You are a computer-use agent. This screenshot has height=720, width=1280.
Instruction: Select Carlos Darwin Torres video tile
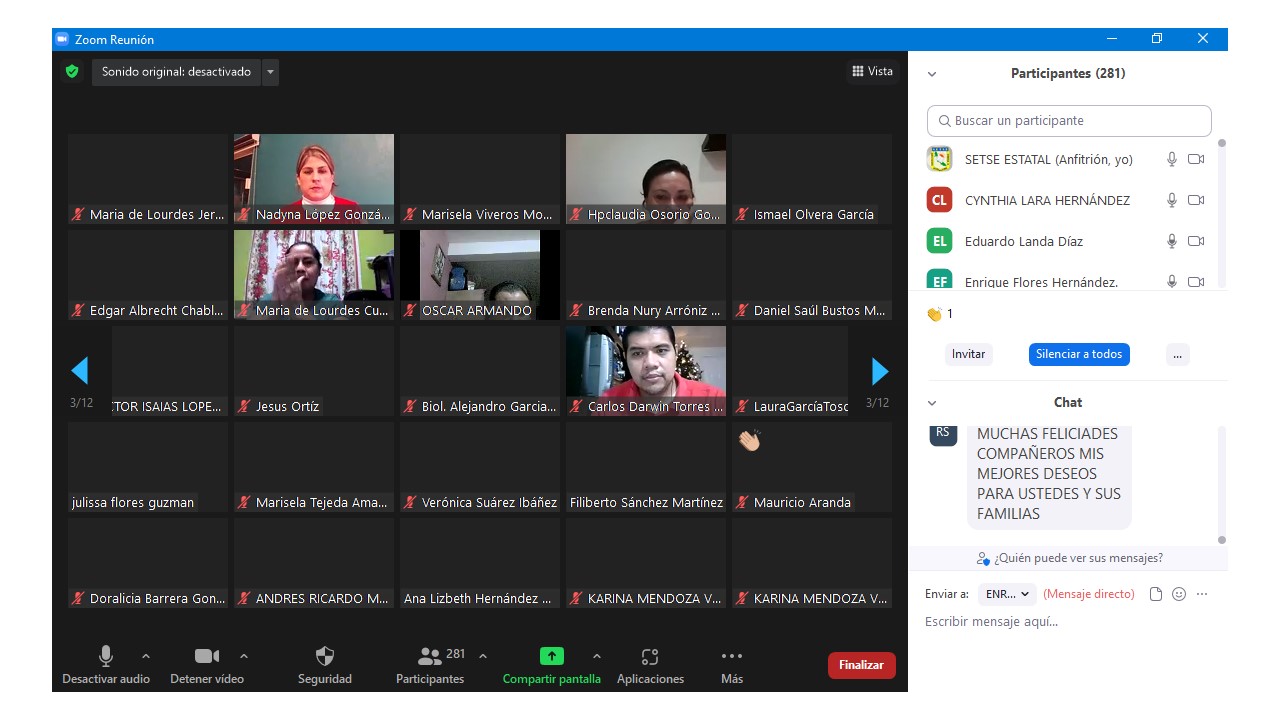(646, 371)
